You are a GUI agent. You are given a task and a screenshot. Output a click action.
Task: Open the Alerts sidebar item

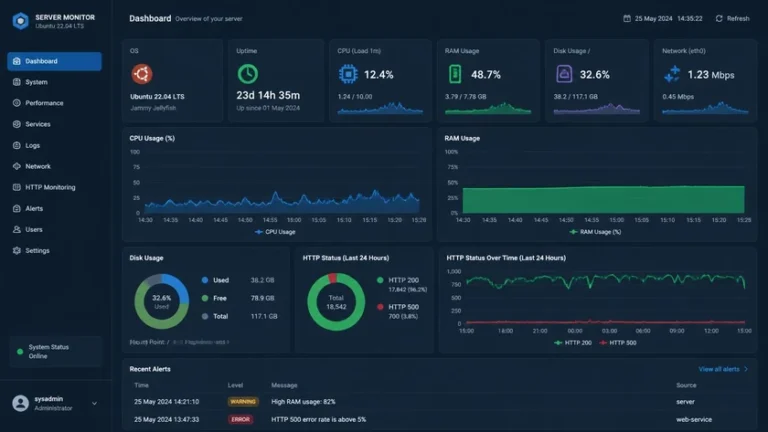54,209
